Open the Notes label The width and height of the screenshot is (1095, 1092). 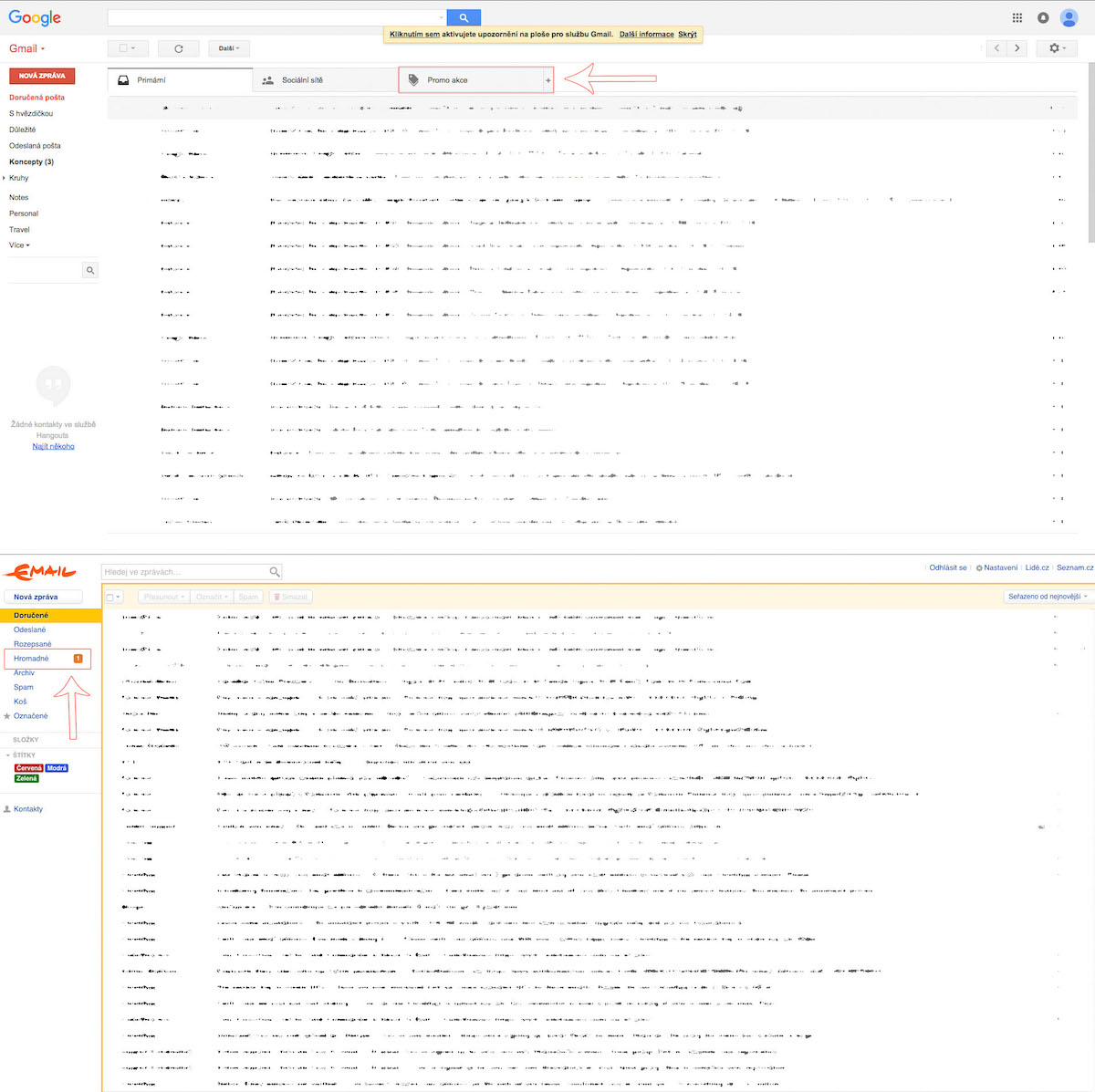pyautogui.click(x=18, y=197)
